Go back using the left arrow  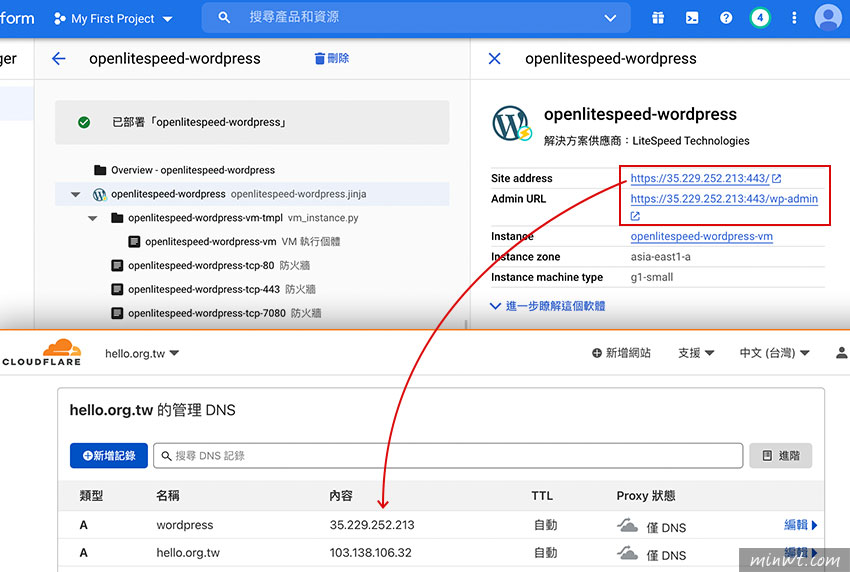click(59, 59)
